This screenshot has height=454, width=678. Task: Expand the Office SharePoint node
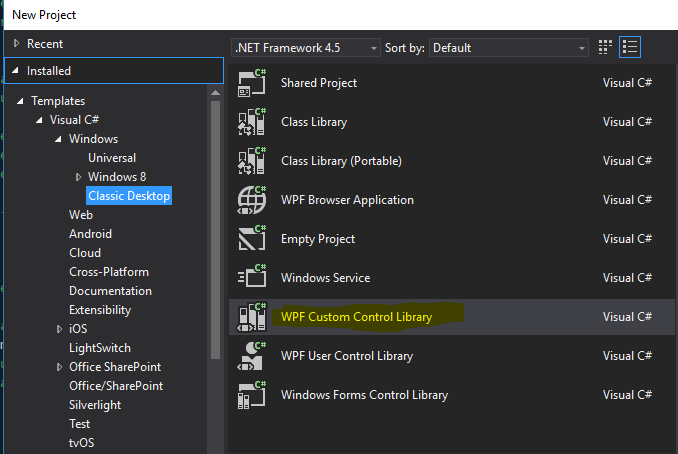tap(59, 367)
